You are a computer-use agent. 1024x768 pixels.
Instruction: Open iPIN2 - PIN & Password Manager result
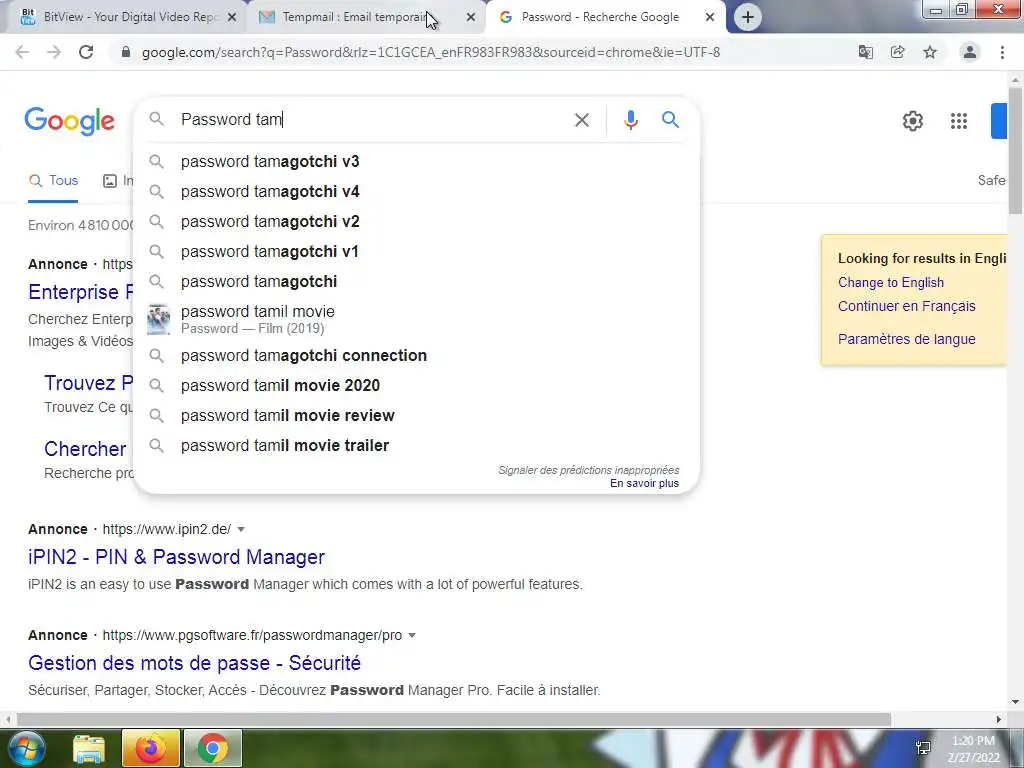pyautogui.click(x=176, y=557)
